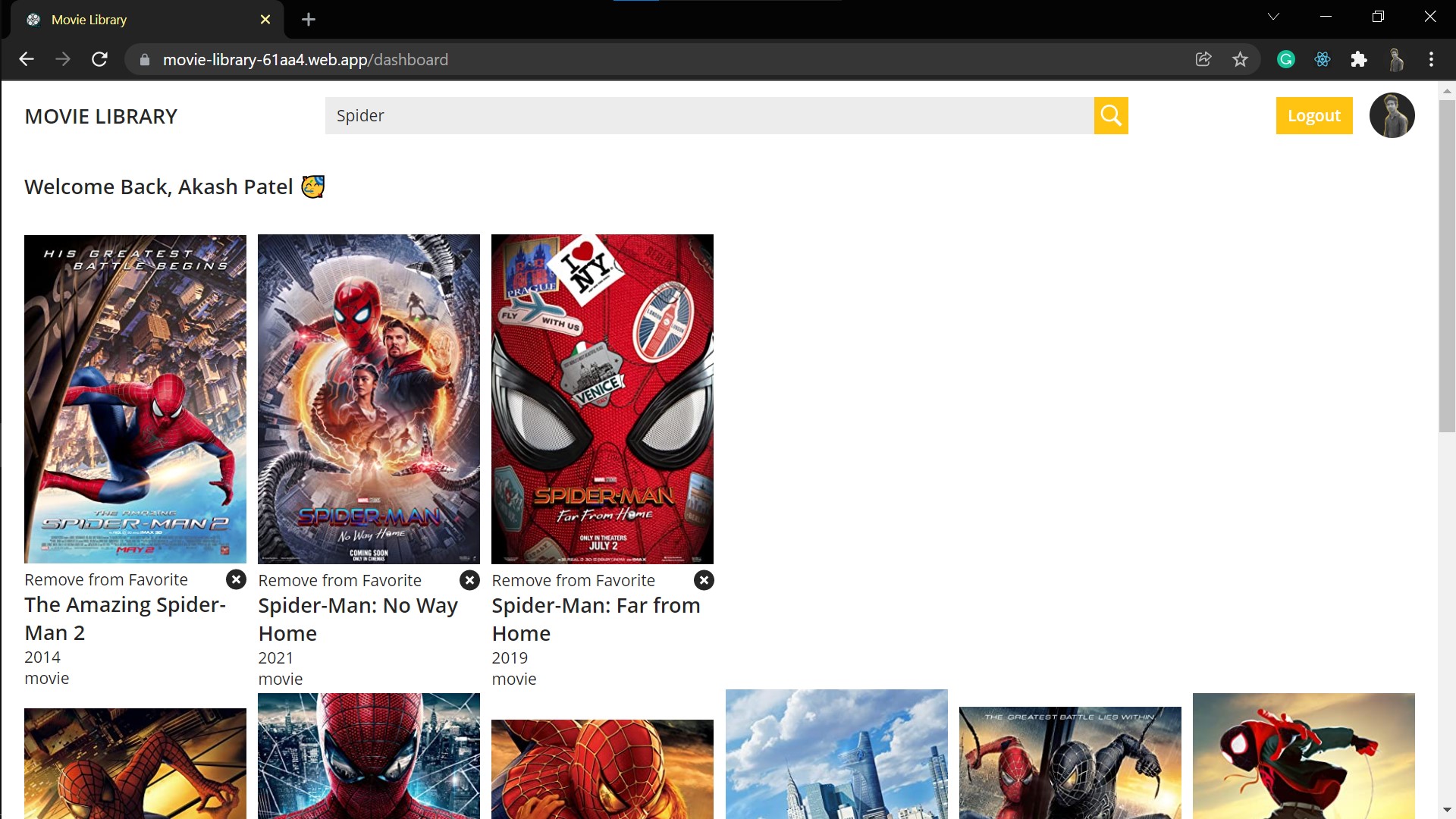Screen dimensions: 1456x819
Task: Reload the page with the refresh icon
Action: [99, 59]
